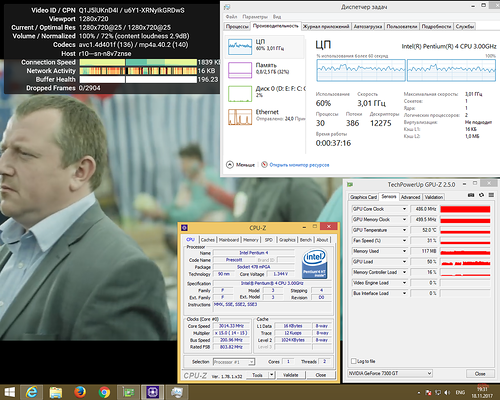Switch to Процессы tab in Task Manager

237,26
